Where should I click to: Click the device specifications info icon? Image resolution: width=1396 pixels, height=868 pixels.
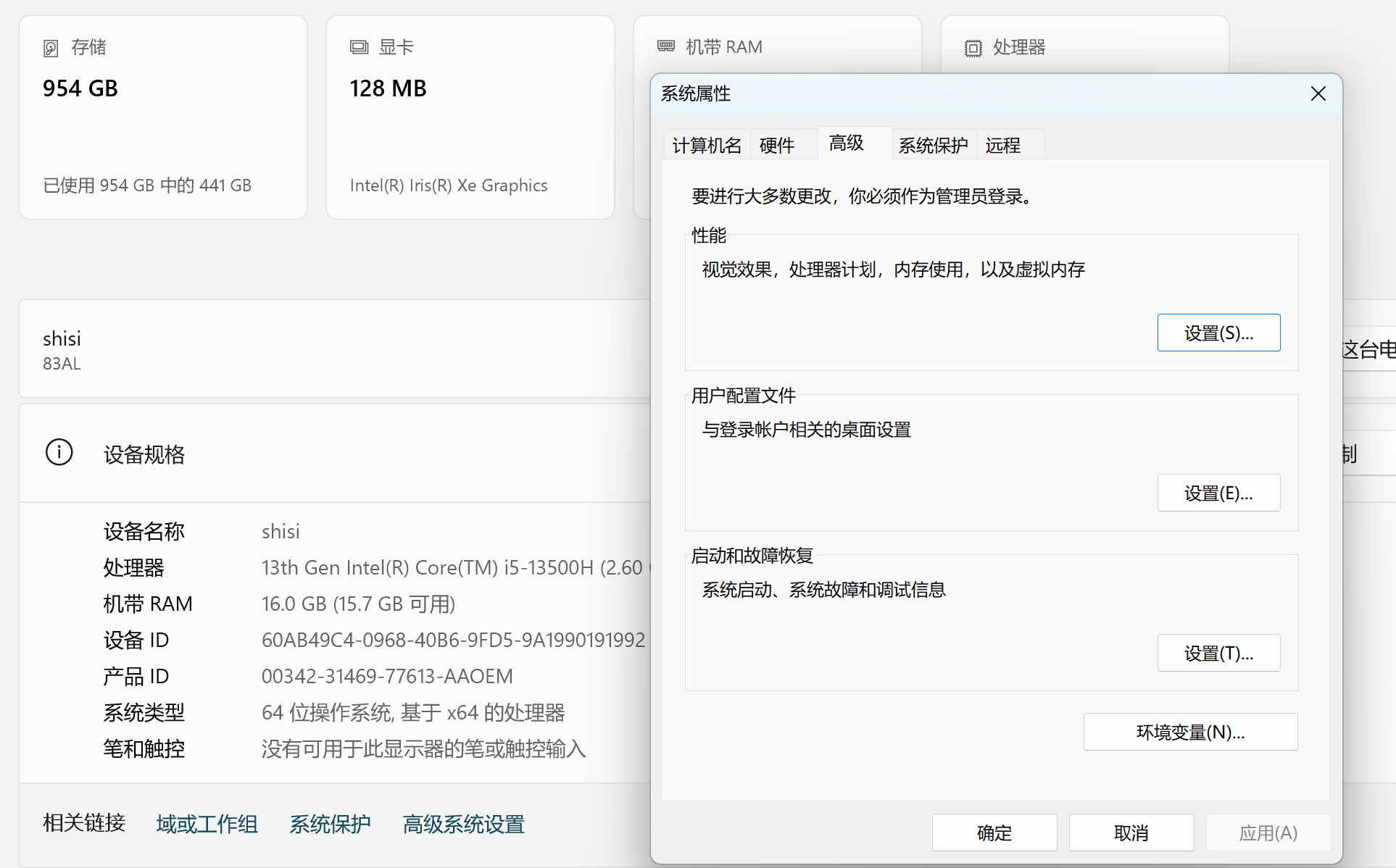tap(59, 453)
